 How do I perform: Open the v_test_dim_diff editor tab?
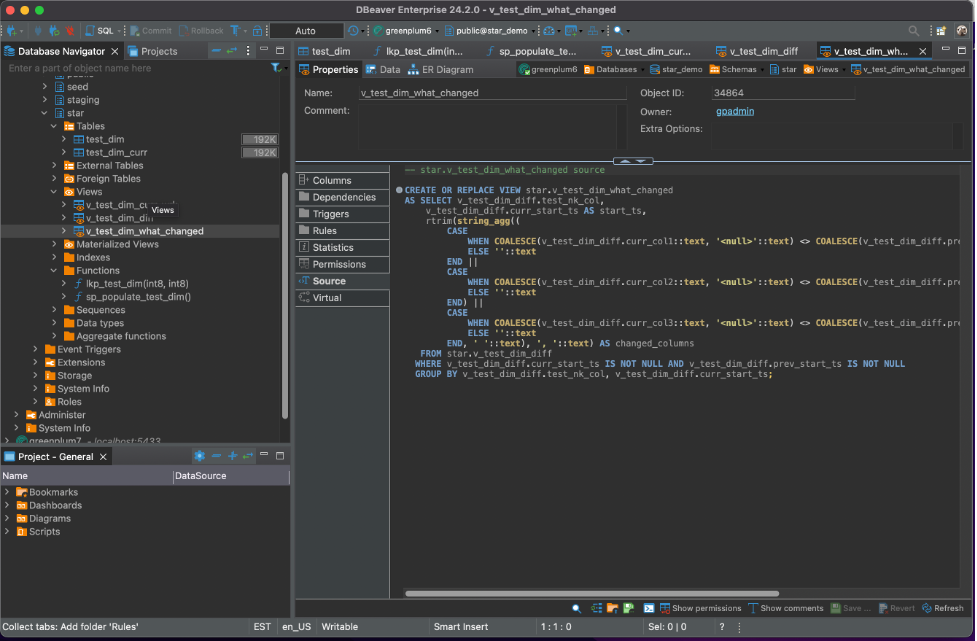tap(760, 51)
